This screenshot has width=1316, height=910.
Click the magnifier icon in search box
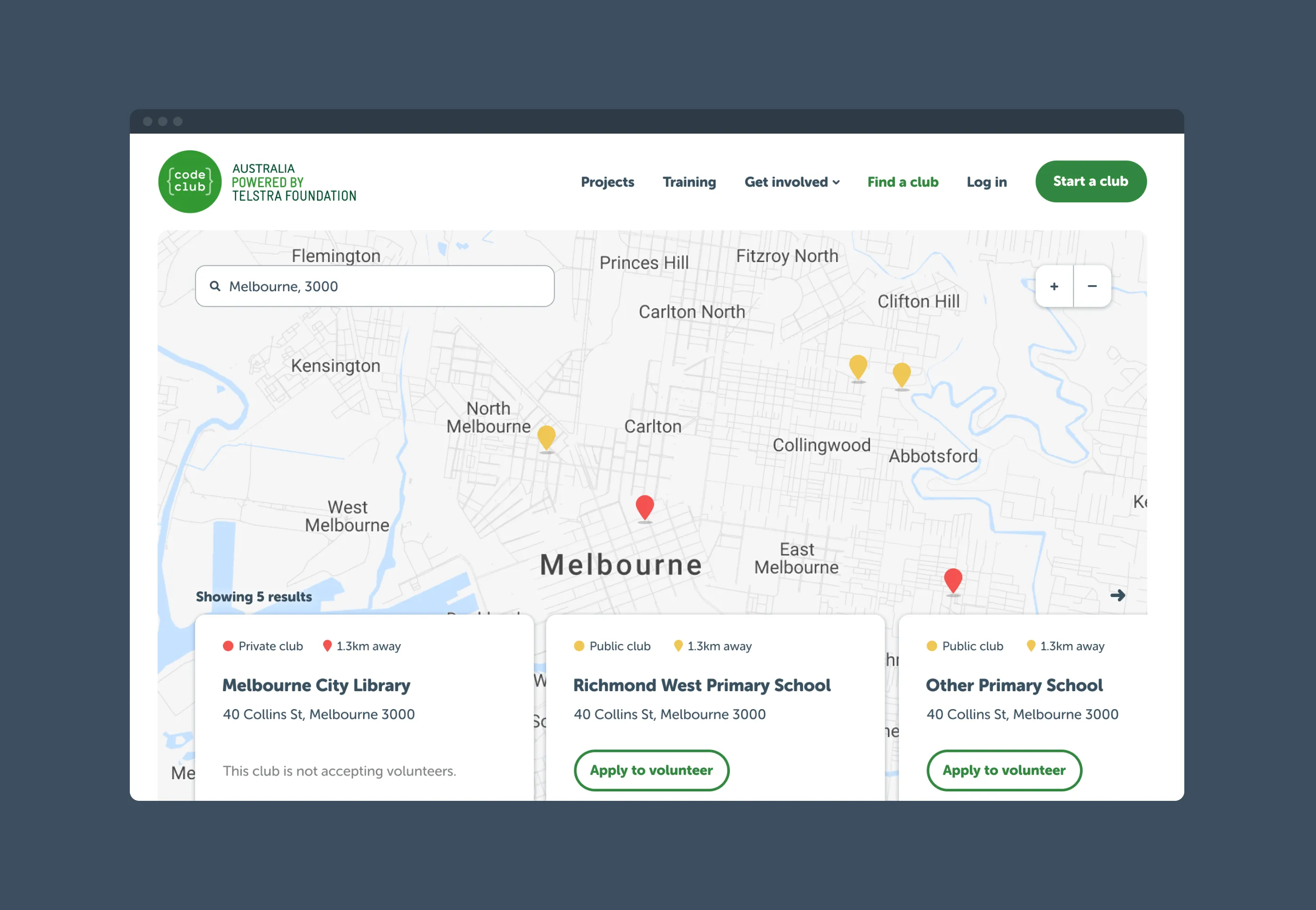215,286
